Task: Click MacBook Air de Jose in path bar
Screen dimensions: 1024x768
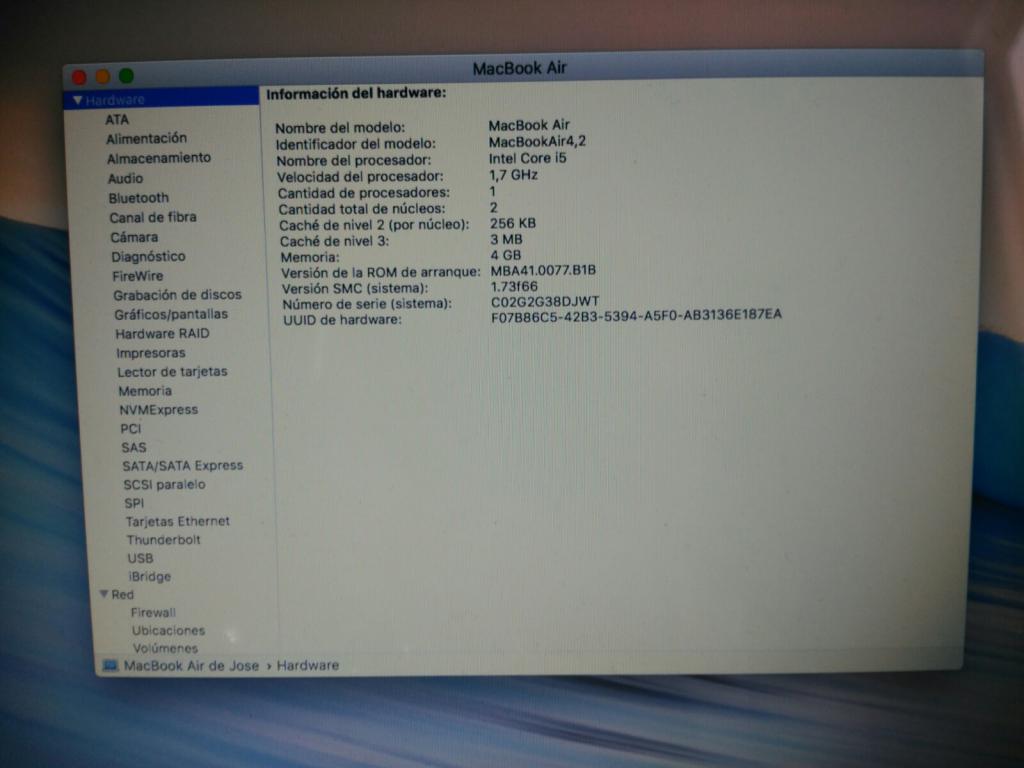Action: (x=191, y=666)
